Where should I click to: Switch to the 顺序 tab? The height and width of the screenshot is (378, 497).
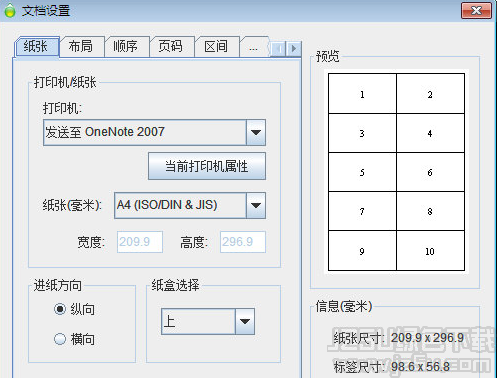pos(126,46)
